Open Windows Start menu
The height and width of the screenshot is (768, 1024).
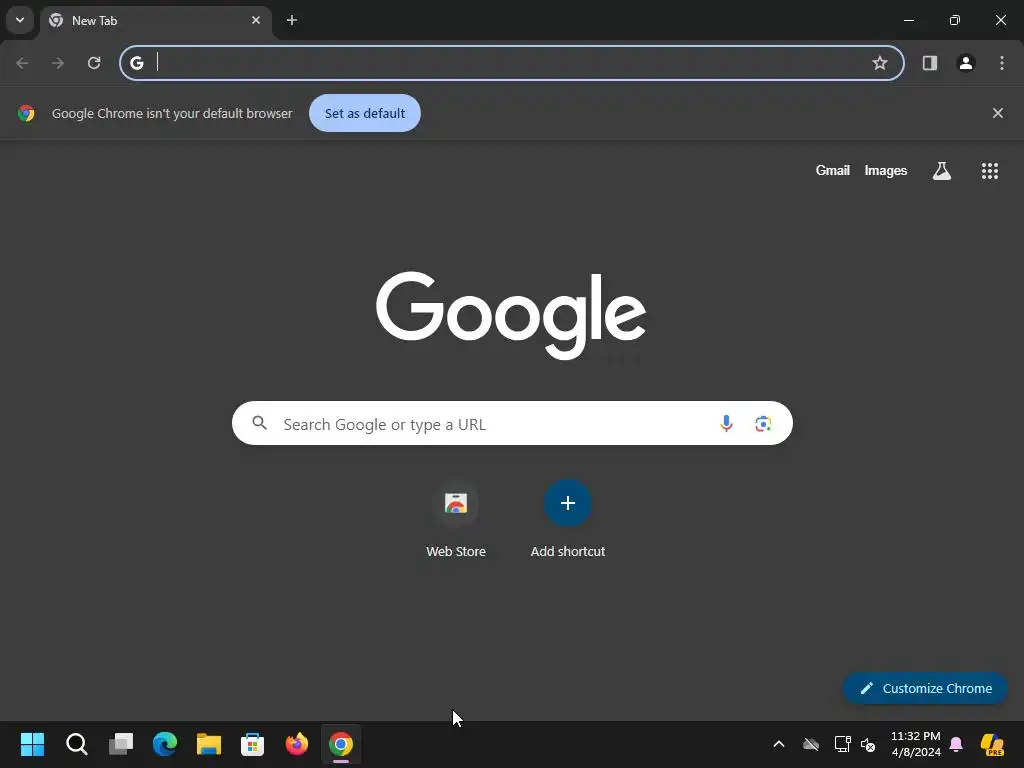(33, 744)
